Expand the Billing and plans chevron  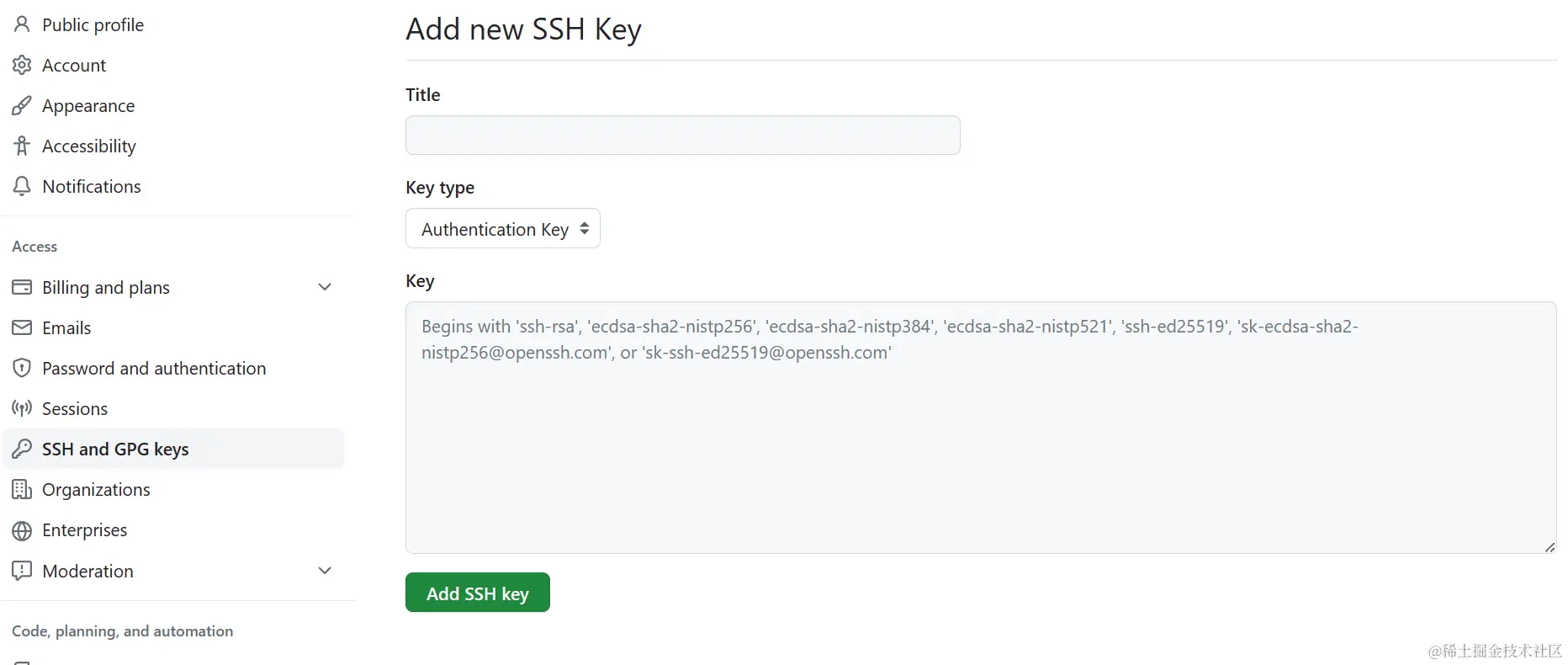325,287
